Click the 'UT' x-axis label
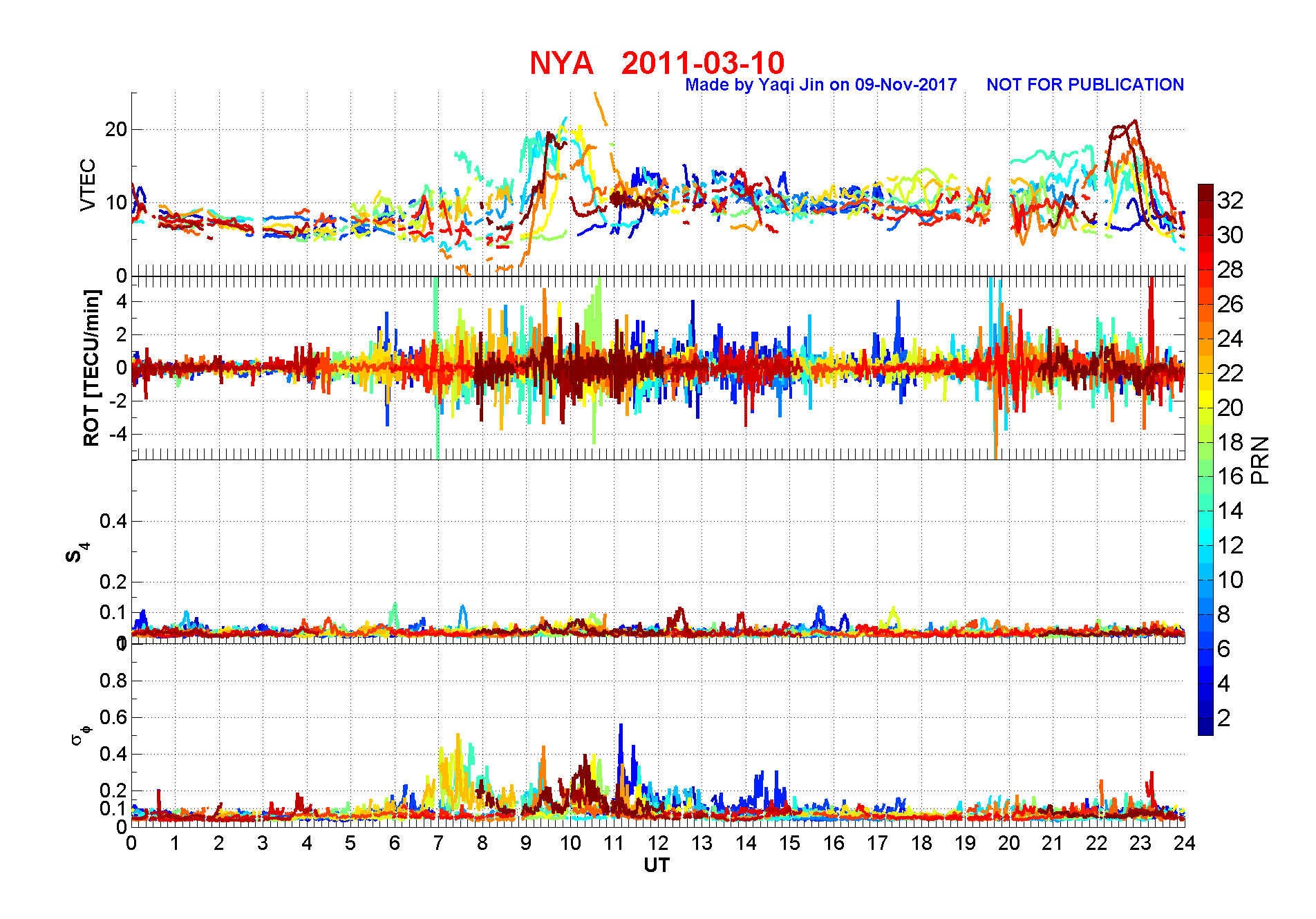 point(657,865)
